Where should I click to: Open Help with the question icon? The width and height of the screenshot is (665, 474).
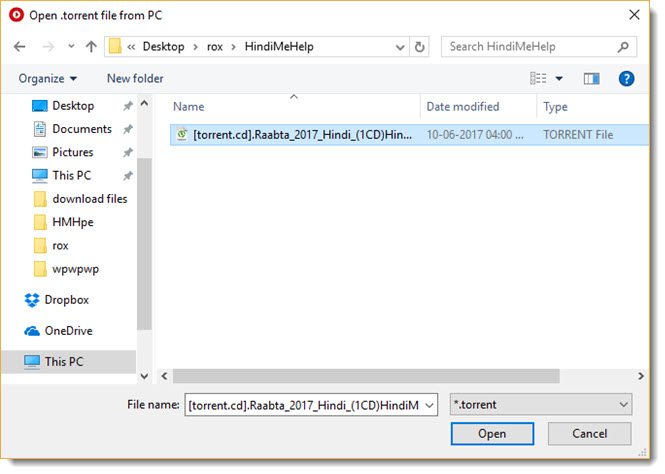pyautogui.click(x=626, y=78)
